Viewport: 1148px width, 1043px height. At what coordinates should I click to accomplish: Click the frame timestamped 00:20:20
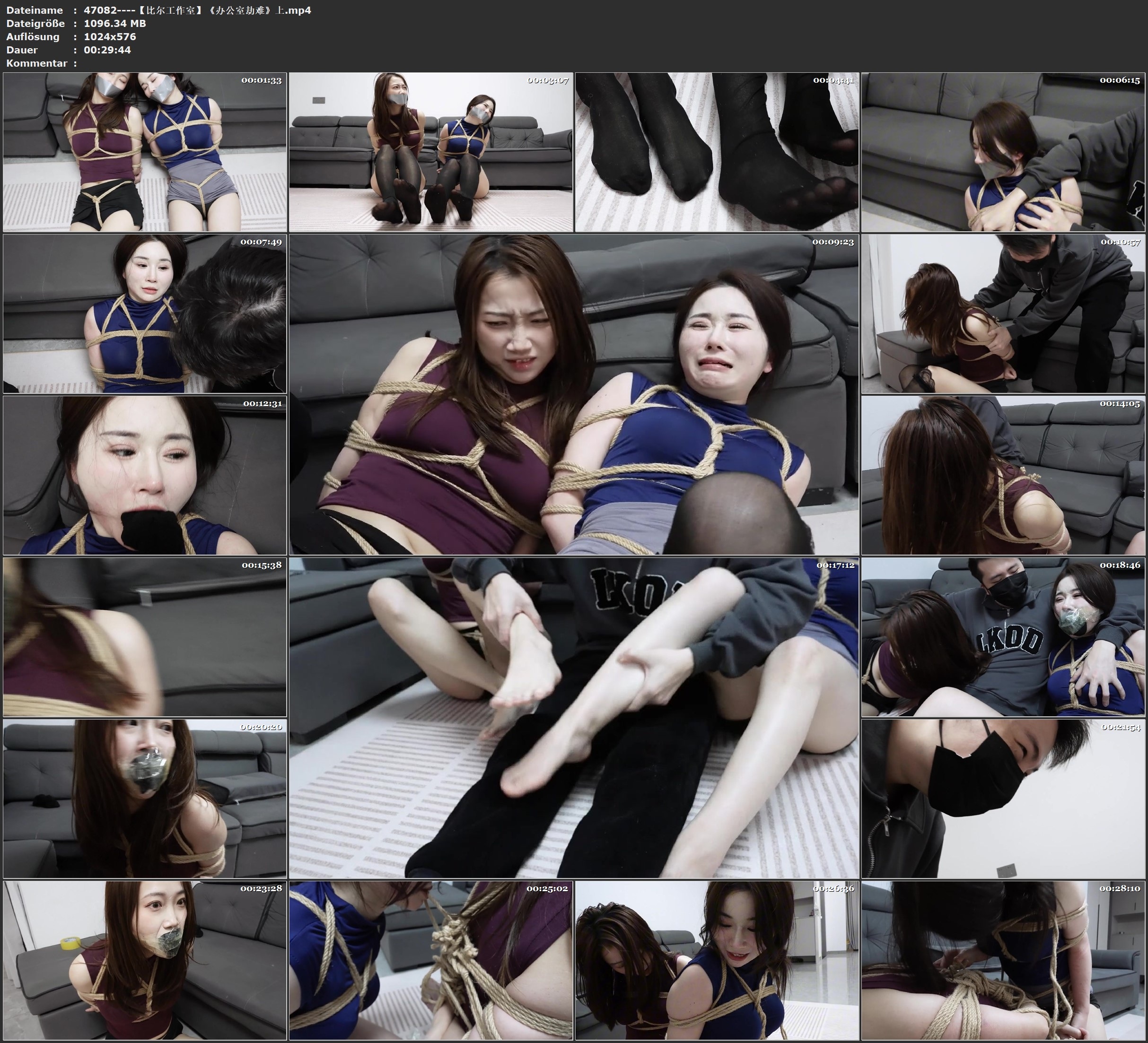[x=145, y=799]
